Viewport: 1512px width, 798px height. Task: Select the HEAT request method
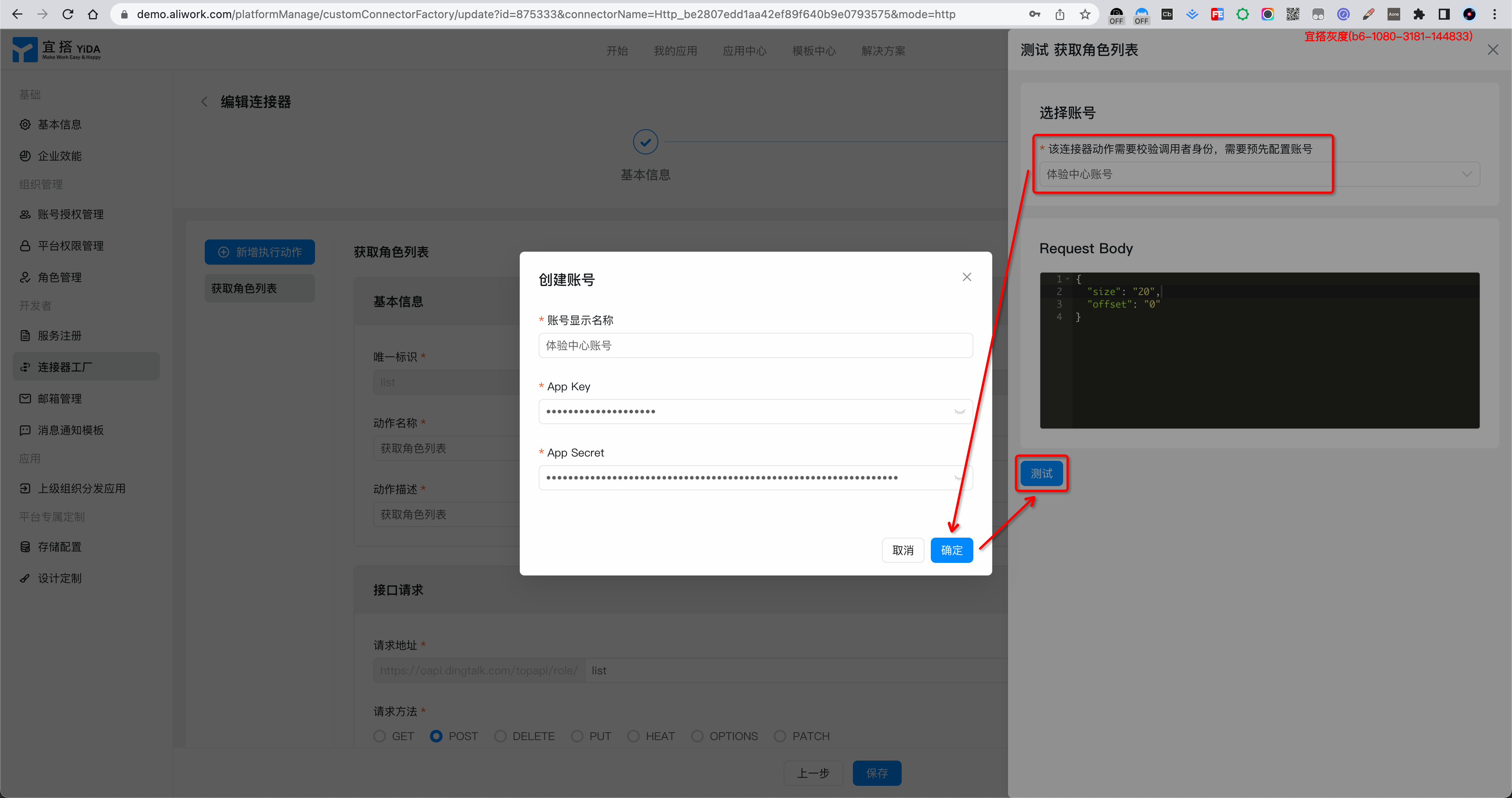coord(633,736)
